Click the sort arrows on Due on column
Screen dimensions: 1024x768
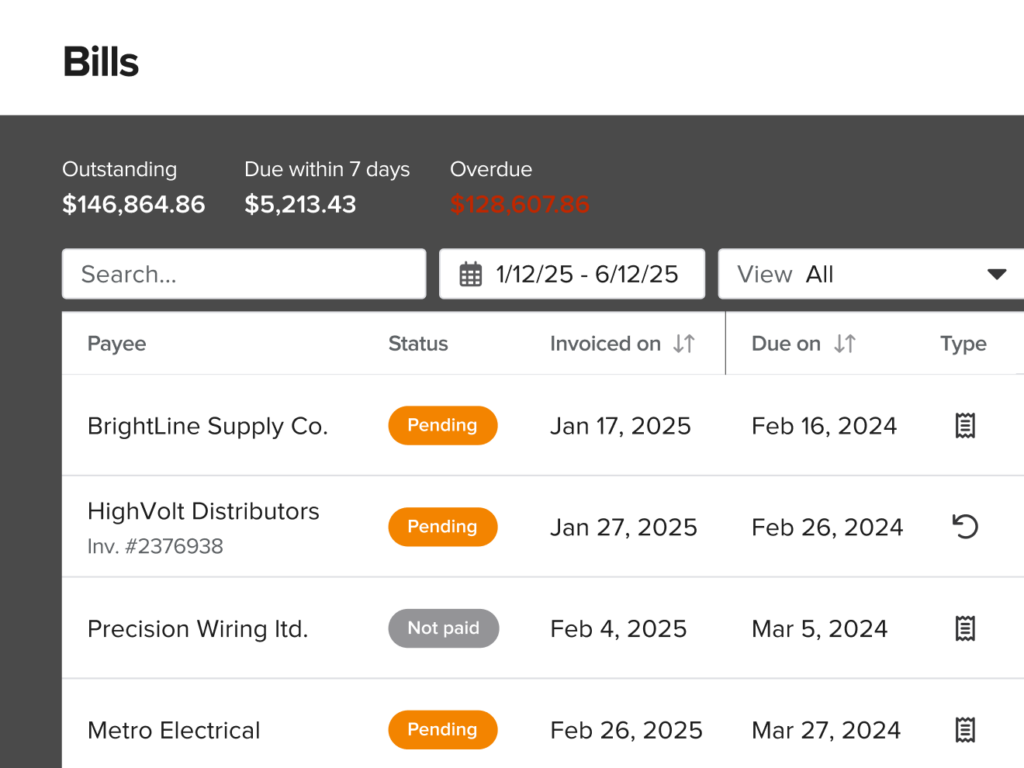tap(845, 343)
